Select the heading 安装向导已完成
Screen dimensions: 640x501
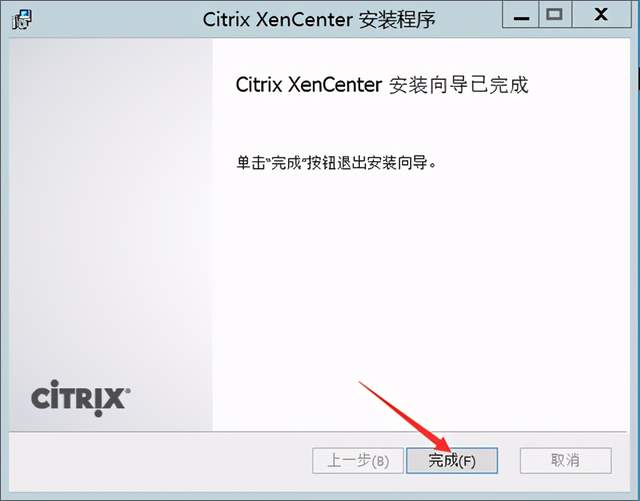[x=459, y=85]
